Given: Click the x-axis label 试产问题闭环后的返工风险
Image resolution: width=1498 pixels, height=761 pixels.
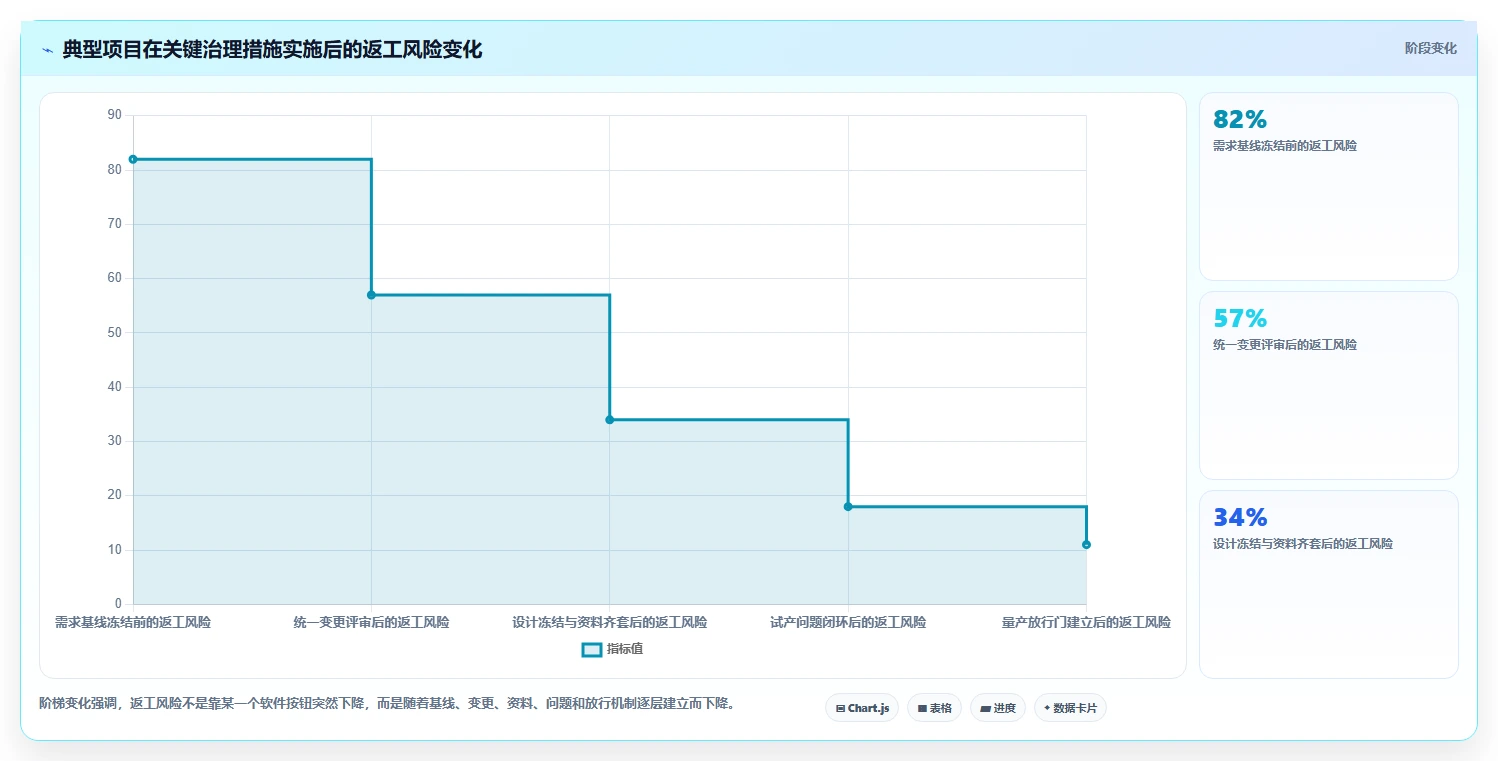Looking at the screenshot, I should [848, 622].
